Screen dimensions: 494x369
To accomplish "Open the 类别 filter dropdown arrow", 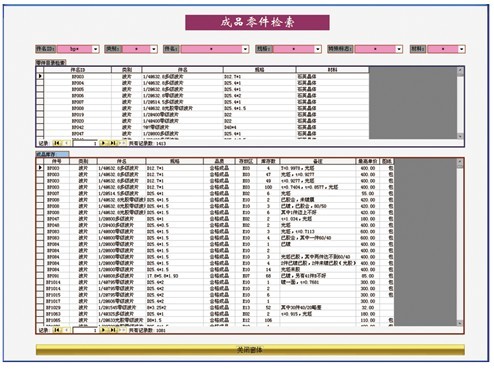I will [x=154, y=49].
